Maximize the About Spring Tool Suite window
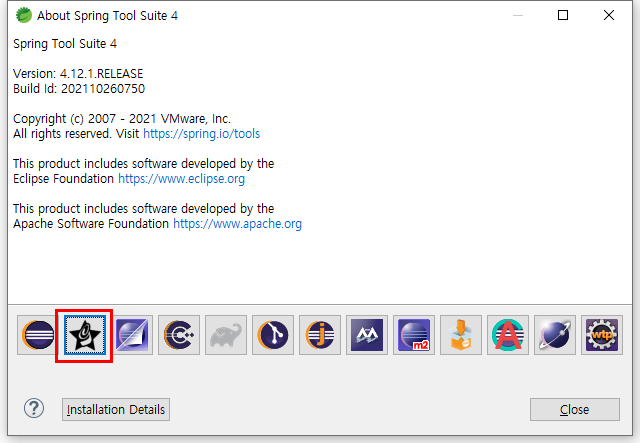Image resolution: width=640 pixels, height=443 pixels. [x=563, y=15]
